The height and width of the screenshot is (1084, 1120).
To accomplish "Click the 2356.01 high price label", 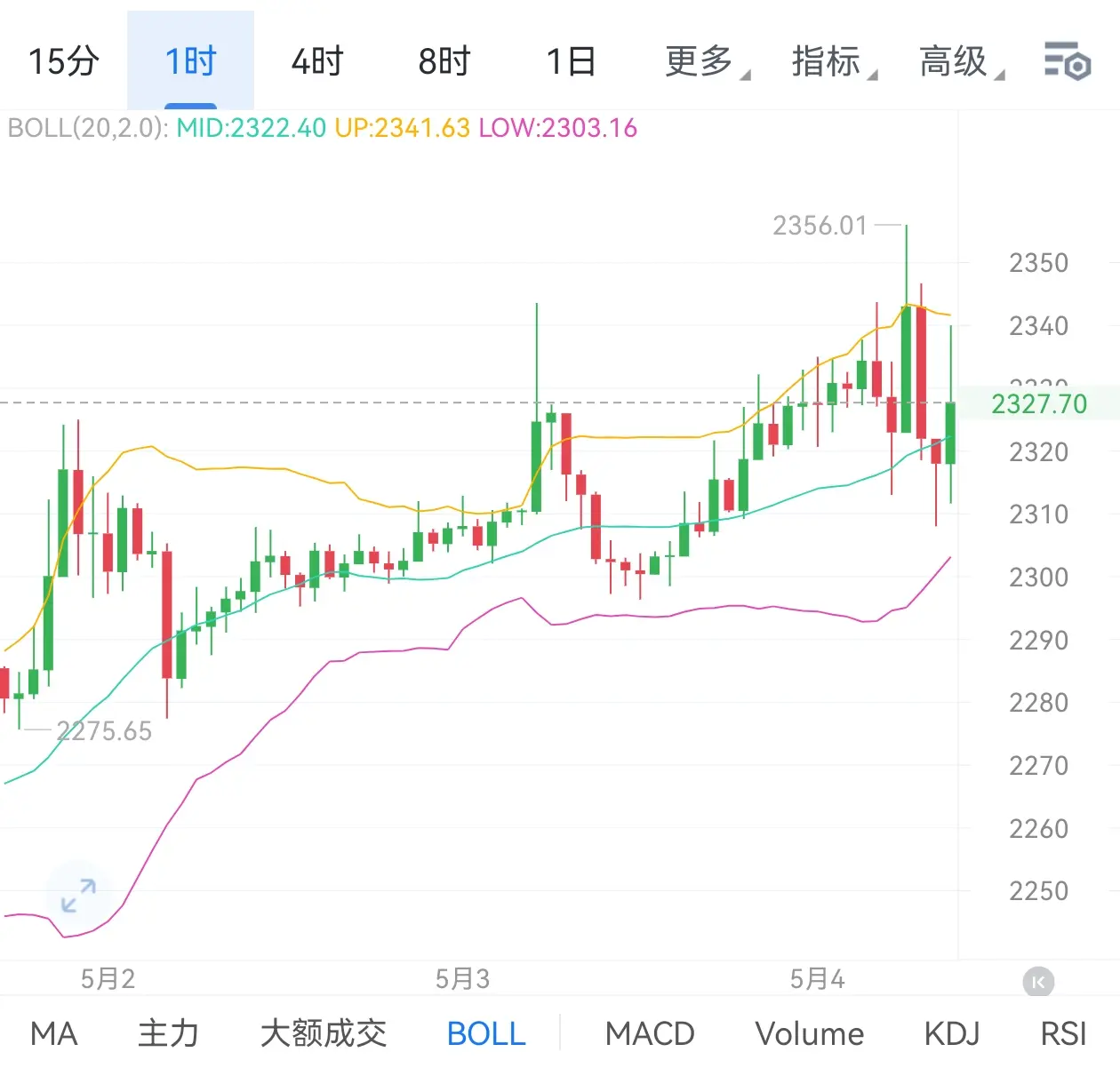I will pos(820,226).
